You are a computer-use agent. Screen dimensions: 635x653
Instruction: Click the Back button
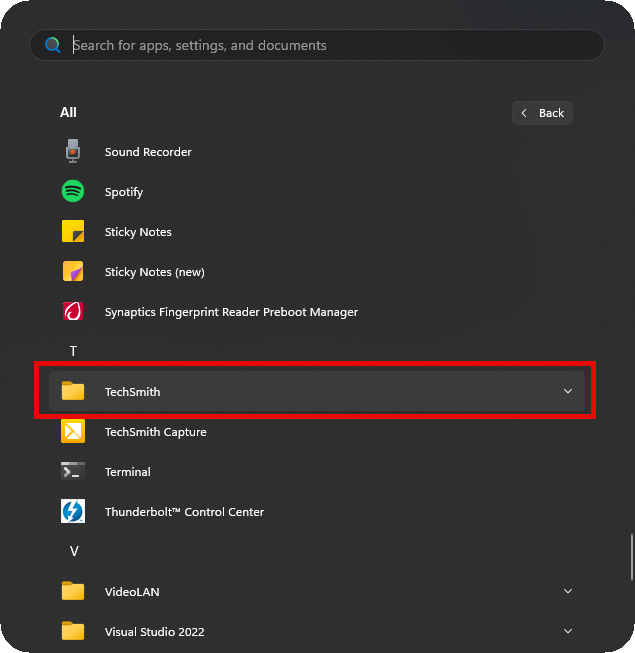pos(542,113)
